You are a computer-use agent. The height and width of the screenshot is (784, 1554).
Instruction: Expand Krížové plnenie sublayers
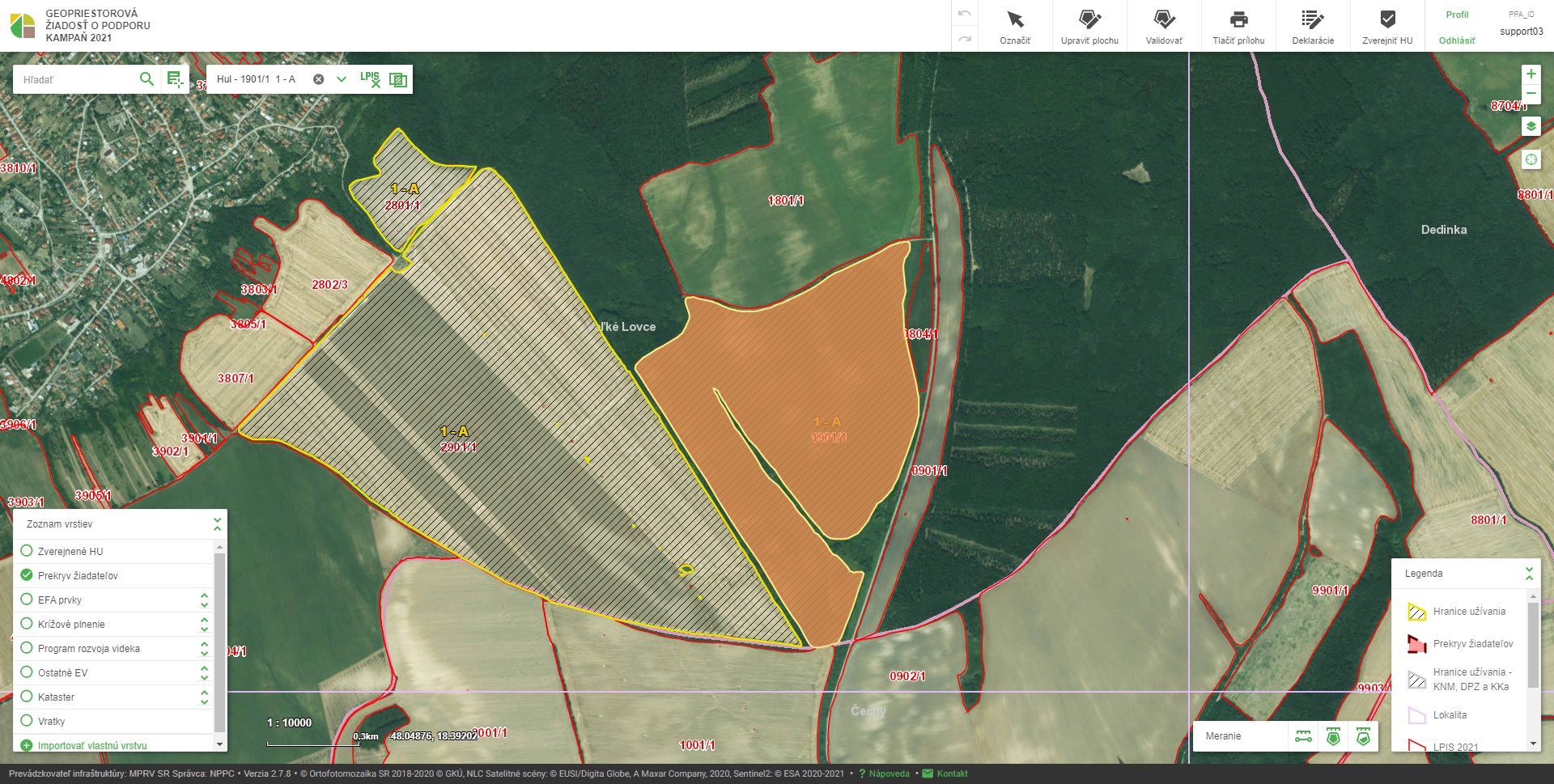pyautogui.click(x=204, y=624)
